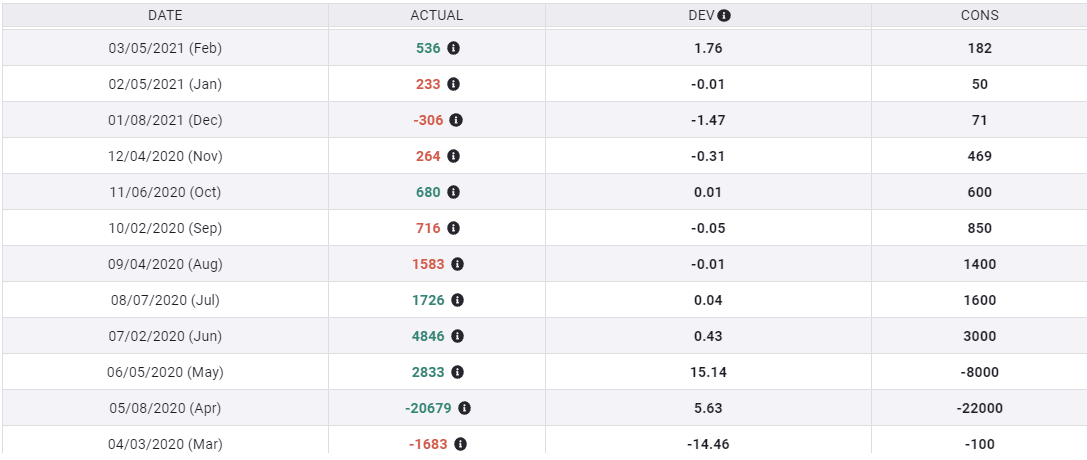Open info icon beside 1583 value

click(457, 264)
